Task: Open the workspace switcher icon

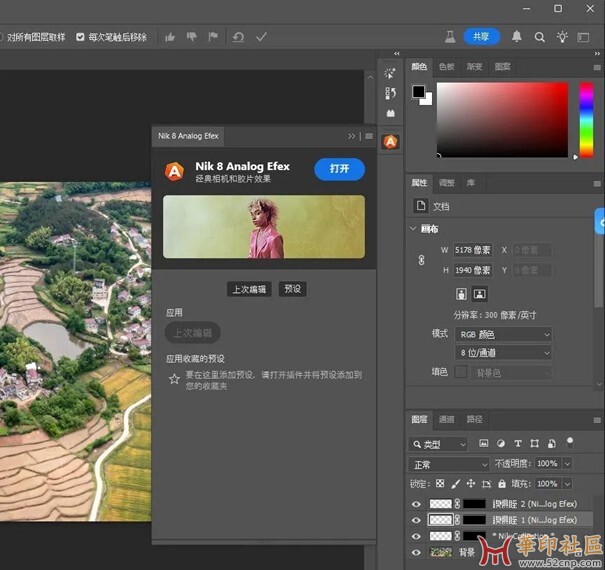Action: [x=583, y=37]
